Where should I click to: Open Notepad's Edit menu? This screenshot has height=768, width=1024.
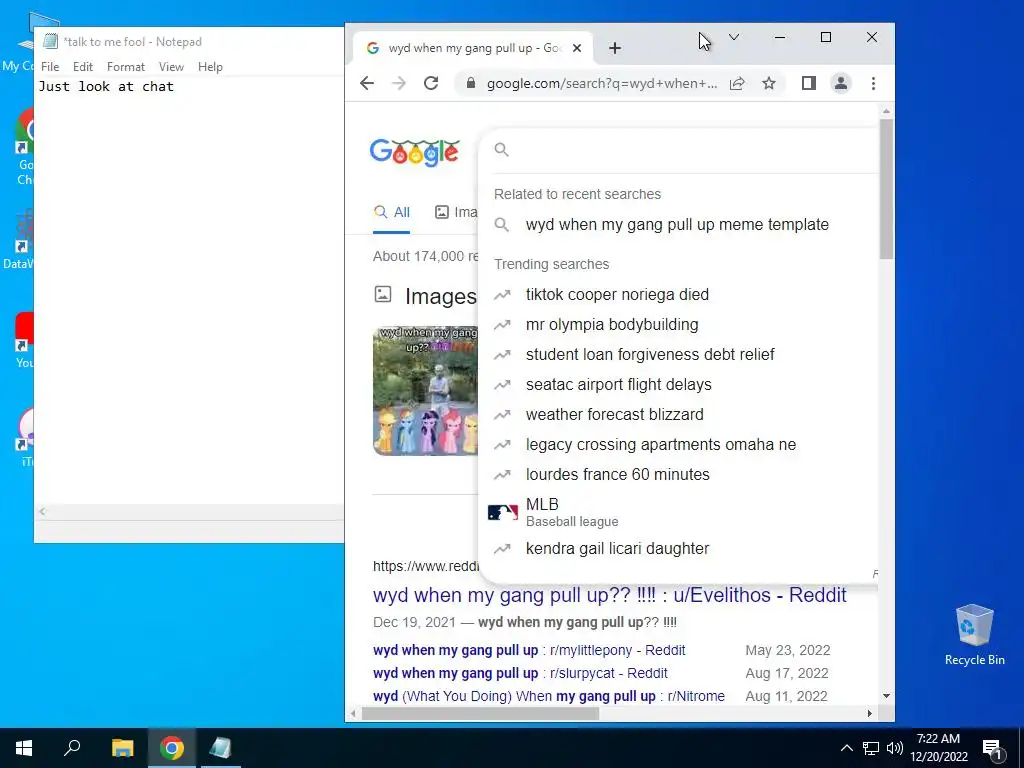(83, 67)
